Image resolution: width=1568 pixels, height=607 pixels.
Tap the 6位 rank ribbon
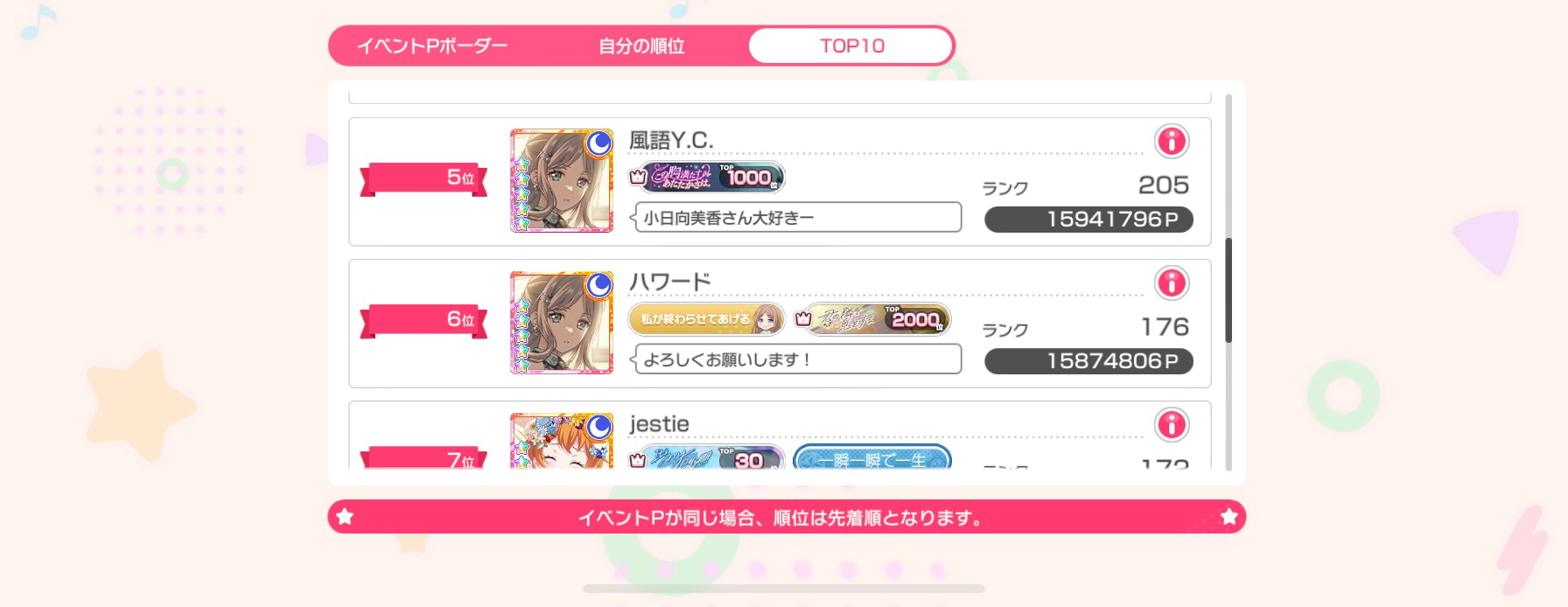[423, 320]
